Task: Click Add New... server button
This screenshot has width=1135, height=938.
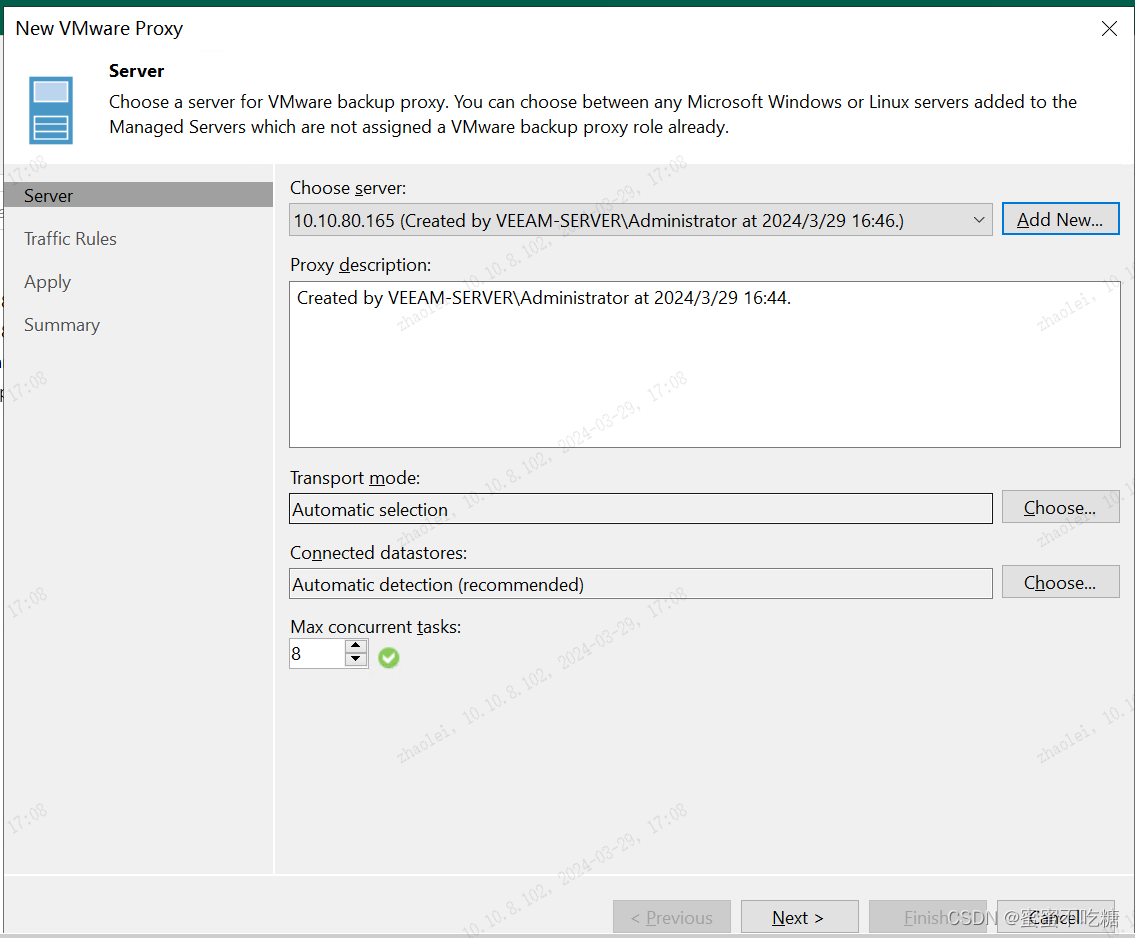Action: point(1060,219)
